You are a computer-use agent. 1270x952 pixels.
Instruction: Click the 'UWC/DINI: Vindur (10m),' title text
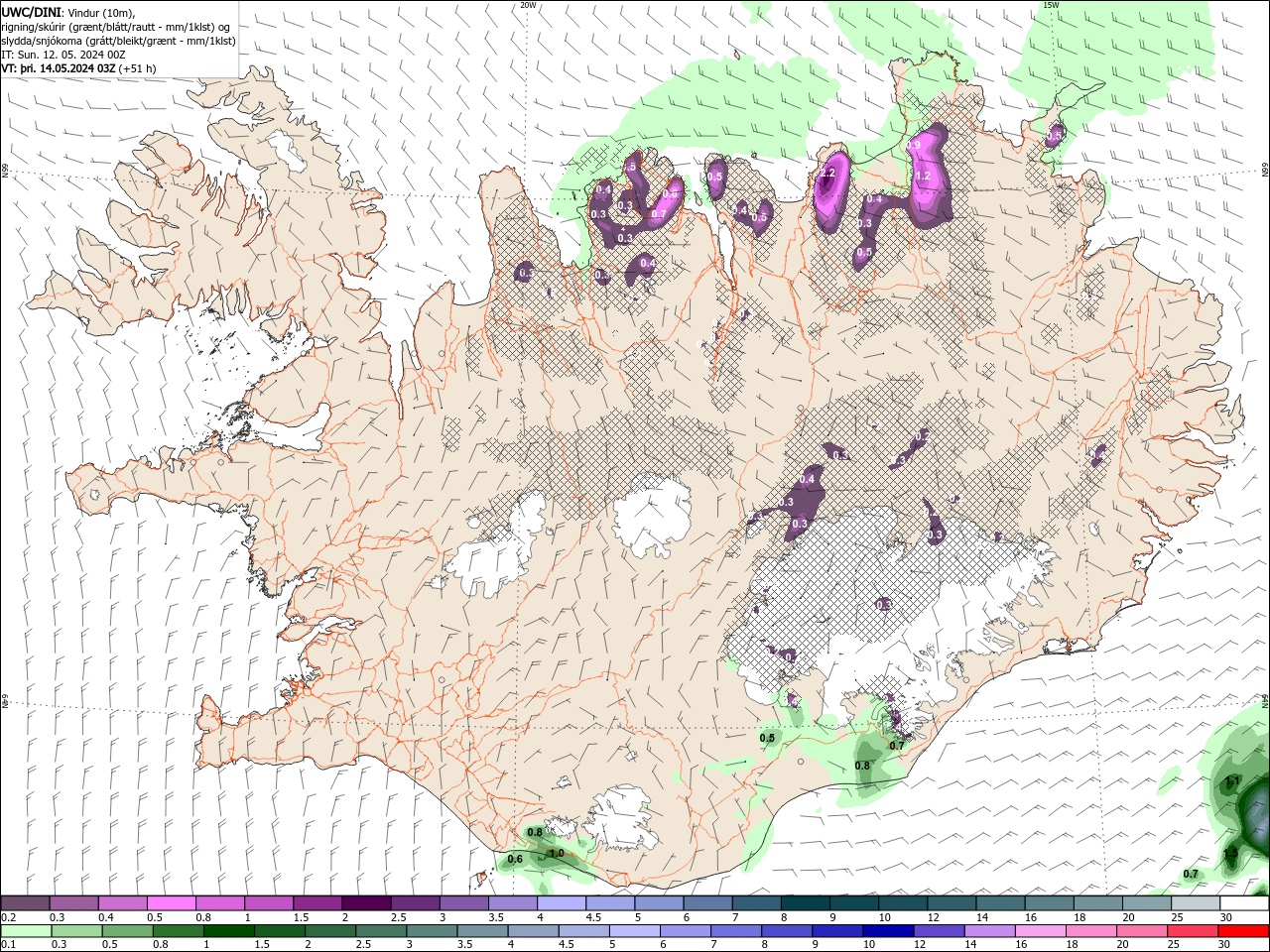coord(67,12)
